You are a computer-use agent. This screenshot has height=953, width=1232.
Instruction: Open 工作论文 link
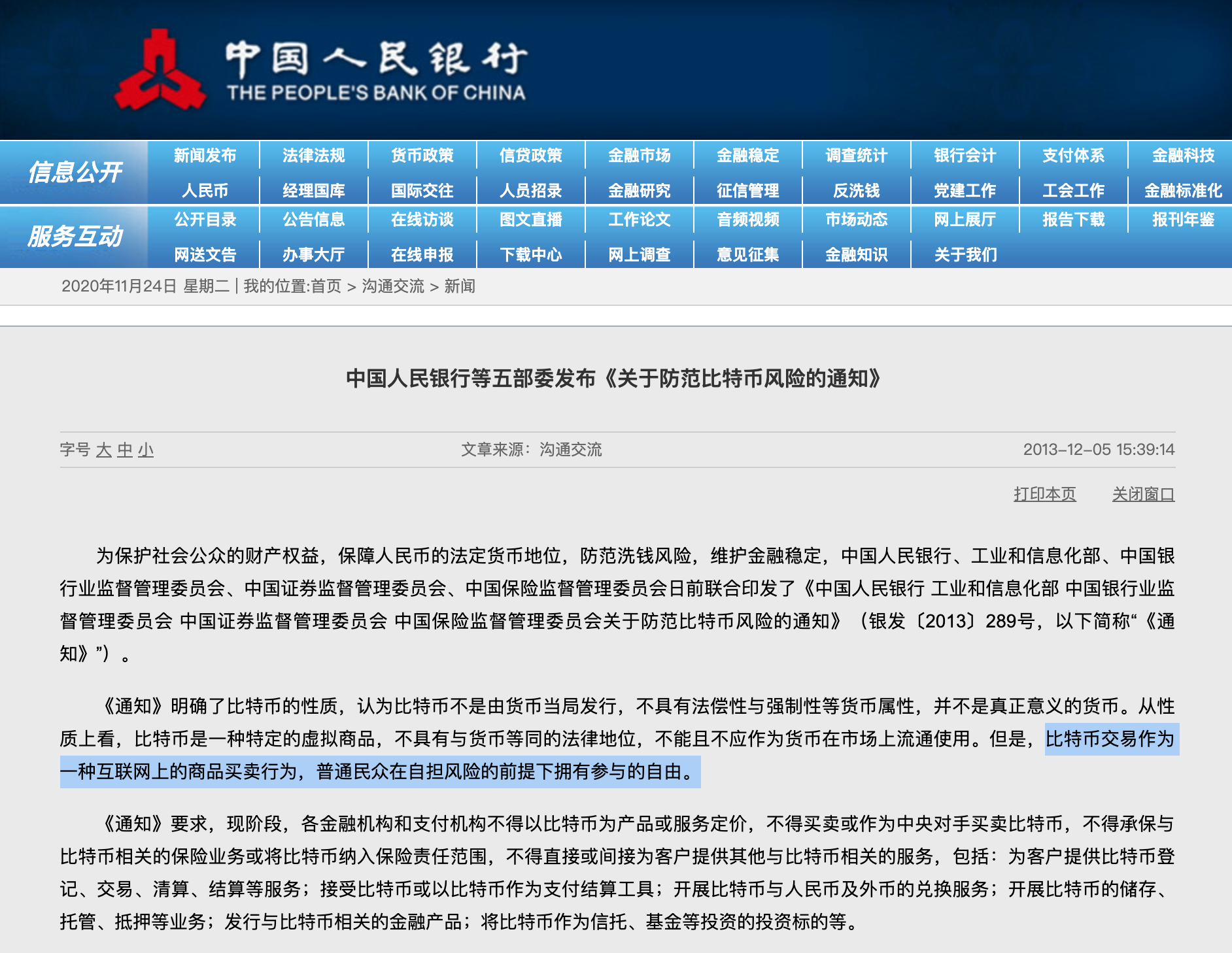(639, 220)
